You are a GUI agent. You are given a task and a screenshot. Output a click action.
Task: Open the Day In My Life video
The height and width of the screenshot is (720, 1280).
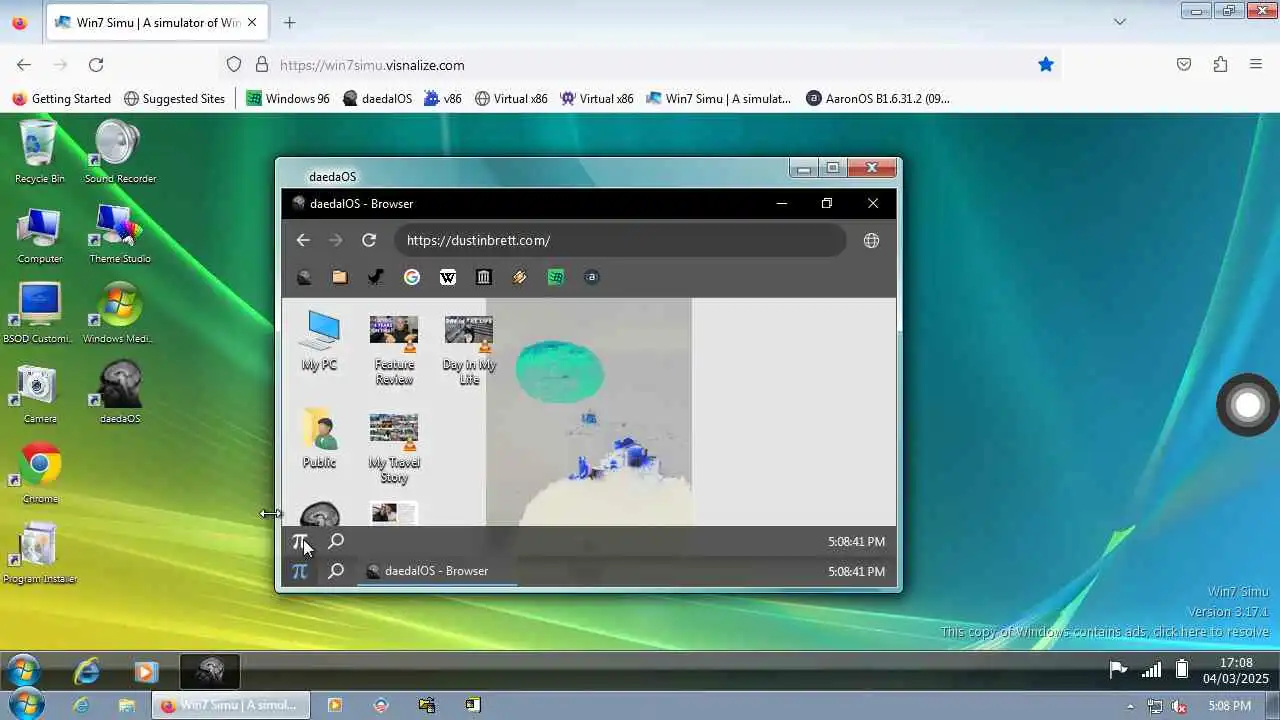point(469,350)
